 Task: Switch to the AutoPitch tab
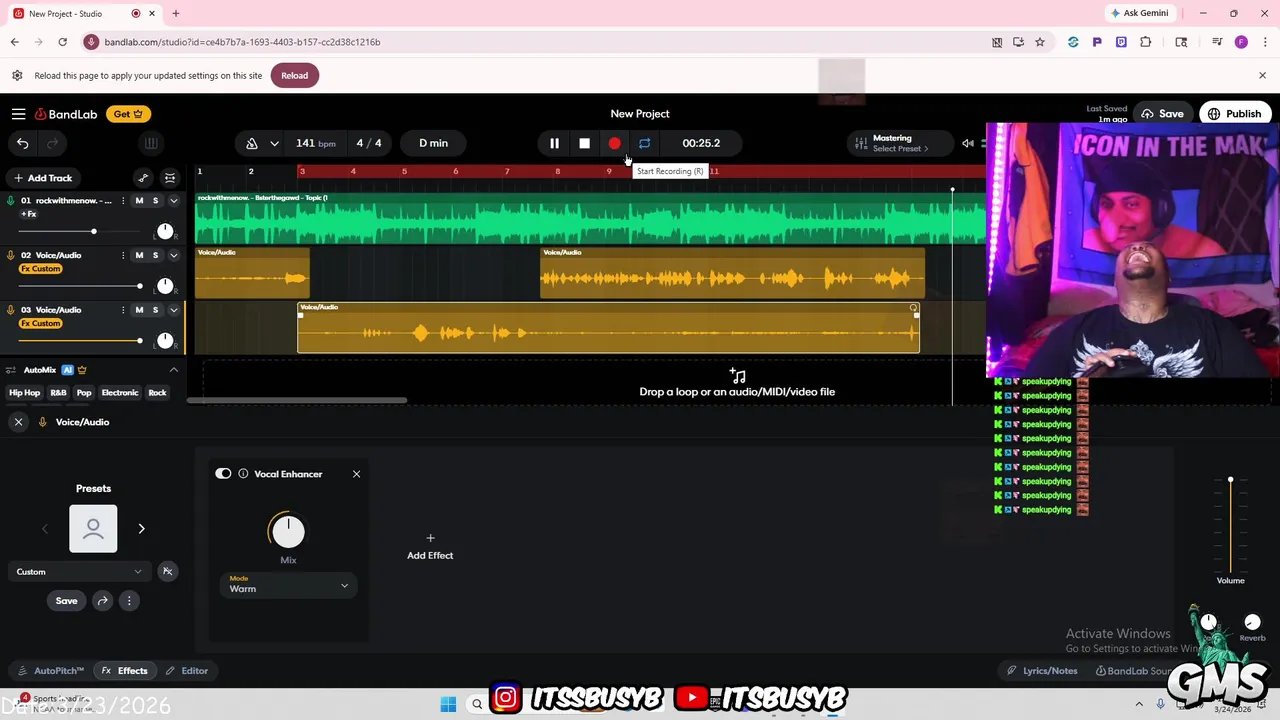coord(52,671)
